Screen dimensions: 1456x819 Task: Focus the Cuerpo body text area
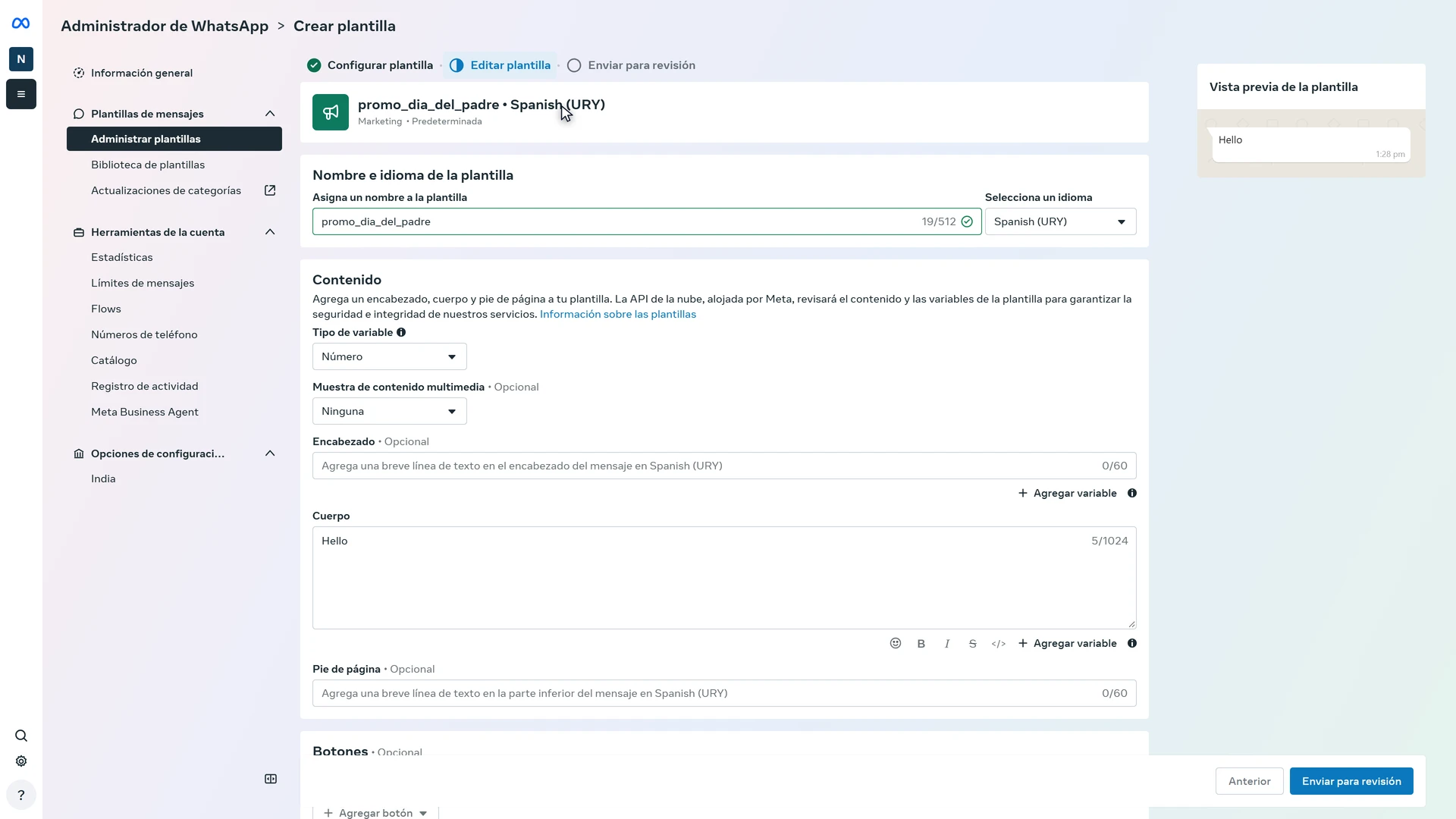click(724, 578)
